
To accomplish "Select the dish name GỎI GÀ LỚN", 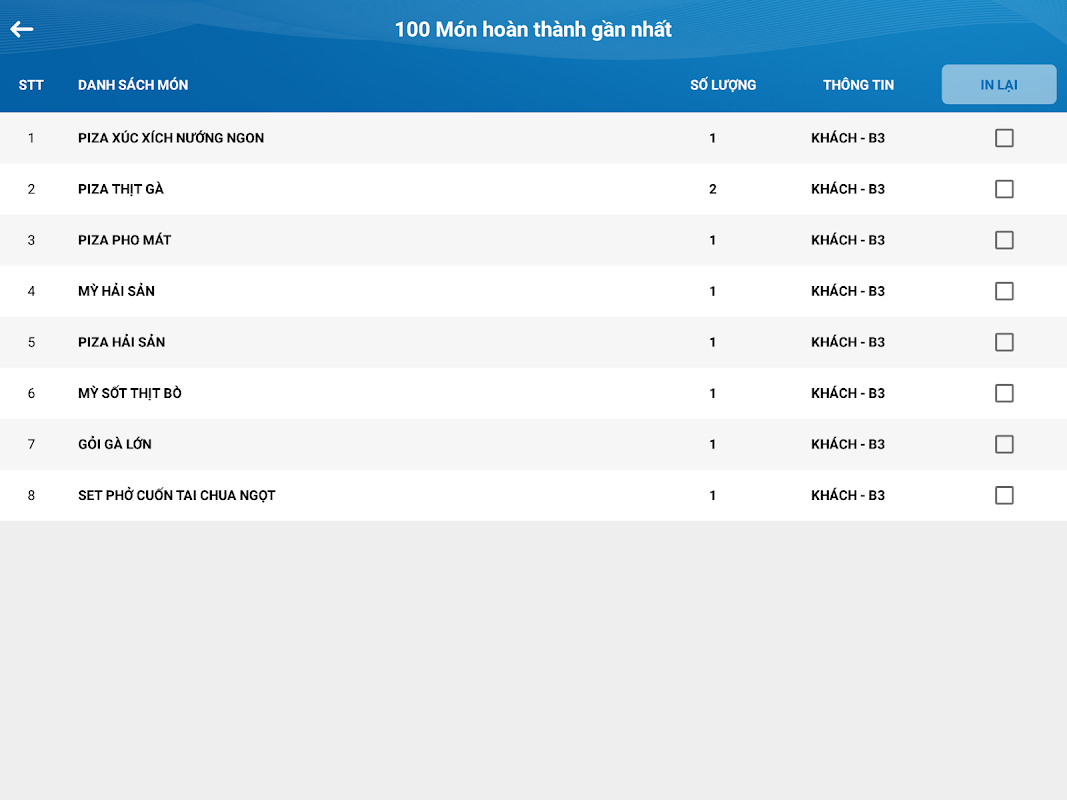I will coord(114,444).
